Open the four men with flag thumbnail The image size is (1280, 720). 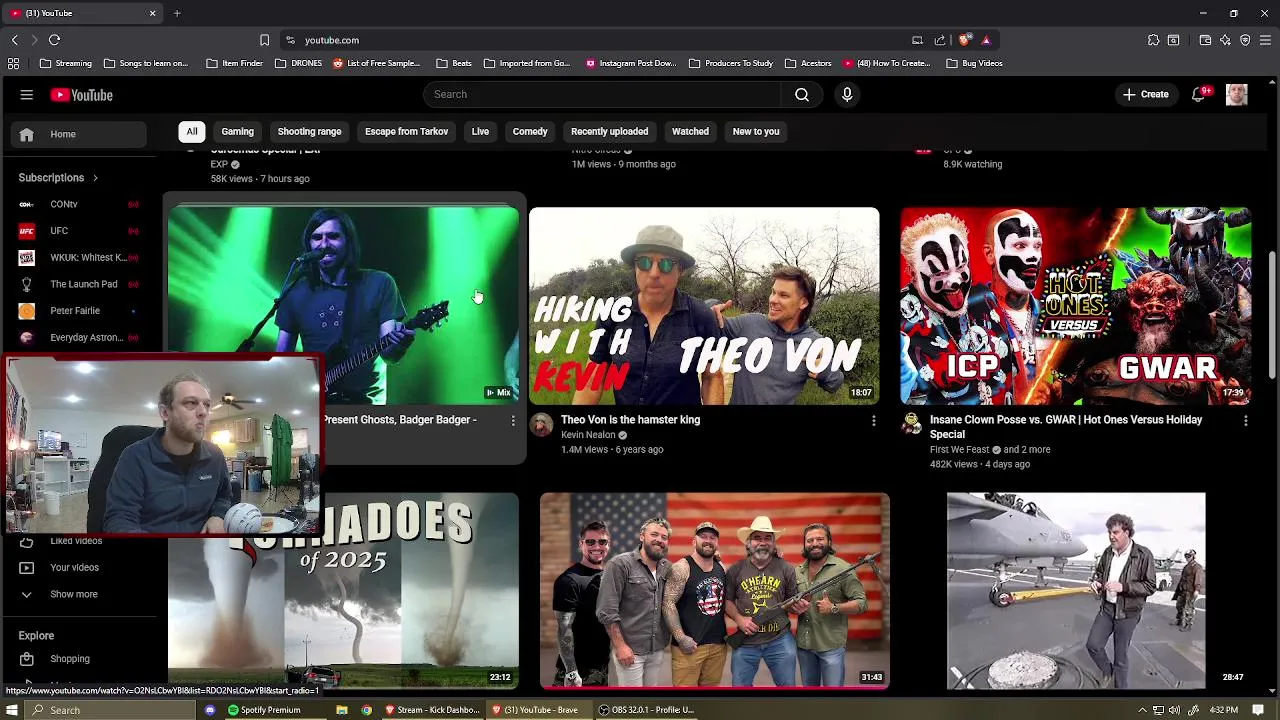coord(715,590)
